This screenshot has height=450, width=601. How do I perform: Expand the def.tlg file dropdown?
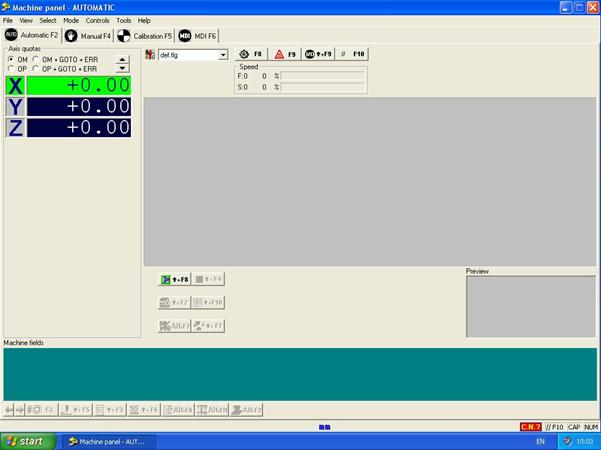coord(223,55)
